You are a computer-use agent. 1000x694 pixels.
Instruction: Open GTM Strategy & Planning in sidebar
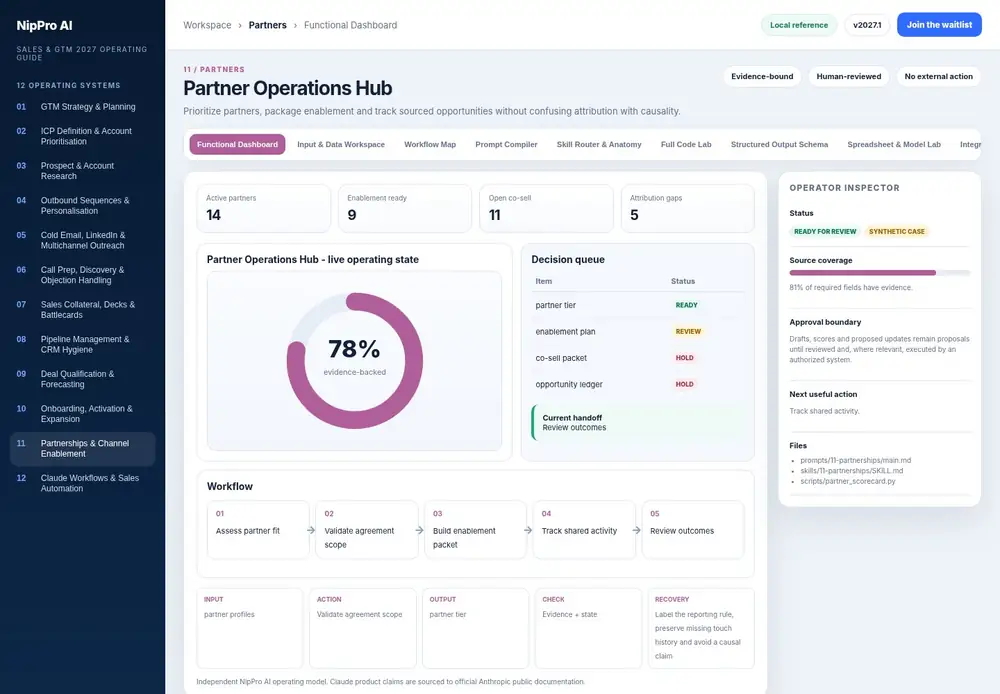[82, 107]
